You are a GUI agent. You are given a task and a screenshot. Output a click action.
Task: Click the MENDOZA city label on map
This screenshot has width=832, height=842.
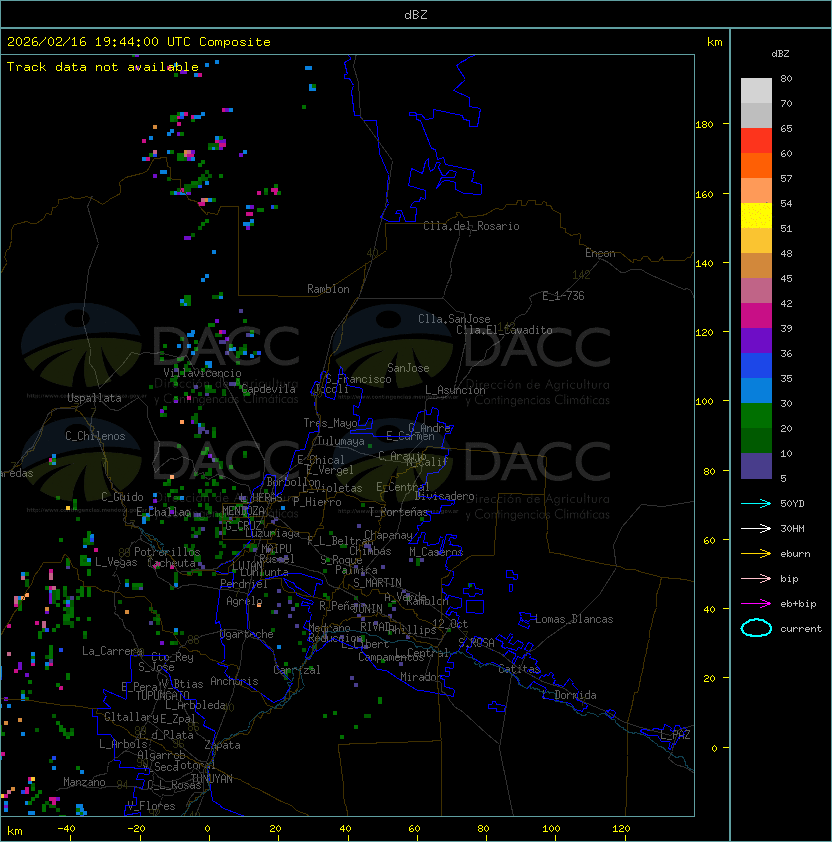tap(243, 511)
